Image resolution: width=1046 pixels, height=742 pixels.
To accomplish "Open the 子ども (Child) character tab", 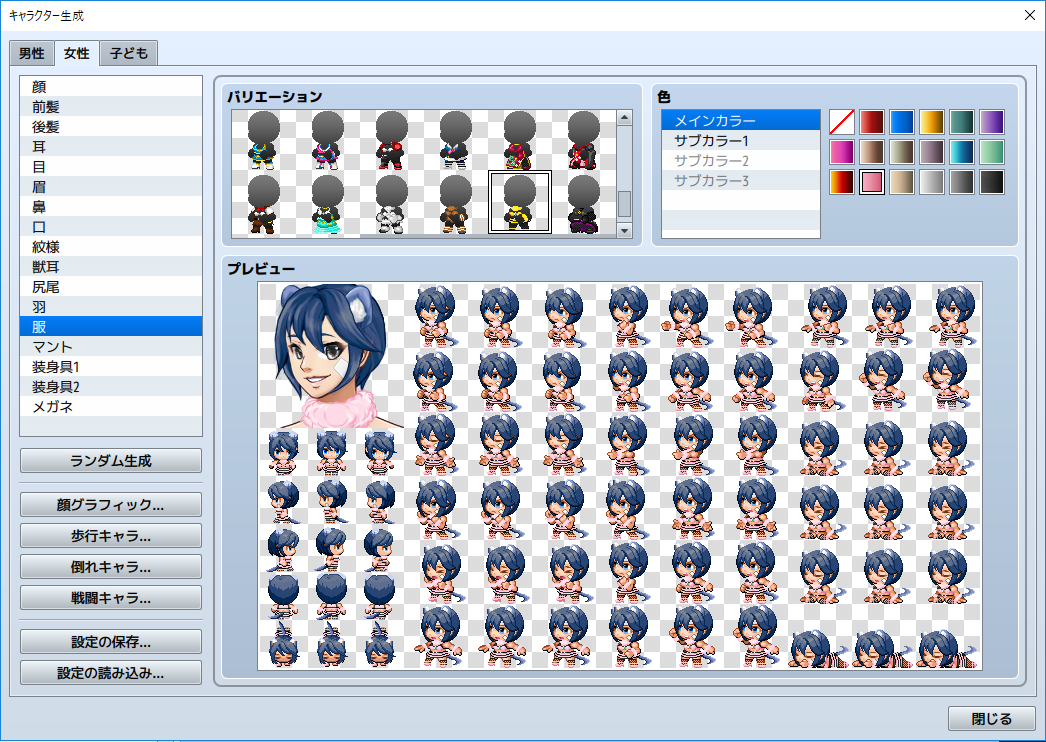I will click(128, 53).
